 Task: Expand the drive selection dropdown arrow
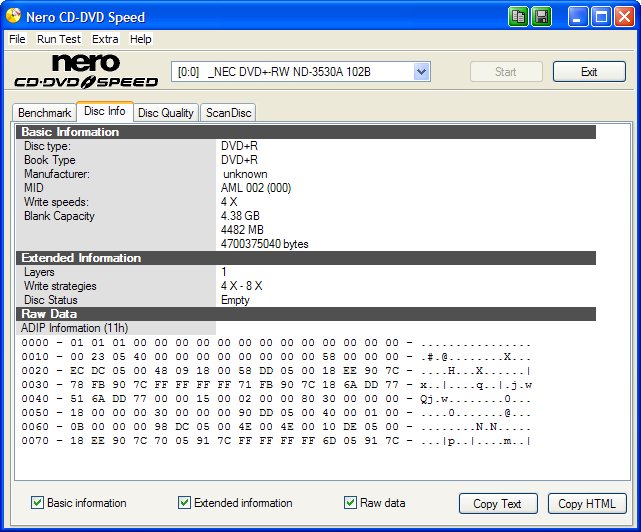[421, 72]
